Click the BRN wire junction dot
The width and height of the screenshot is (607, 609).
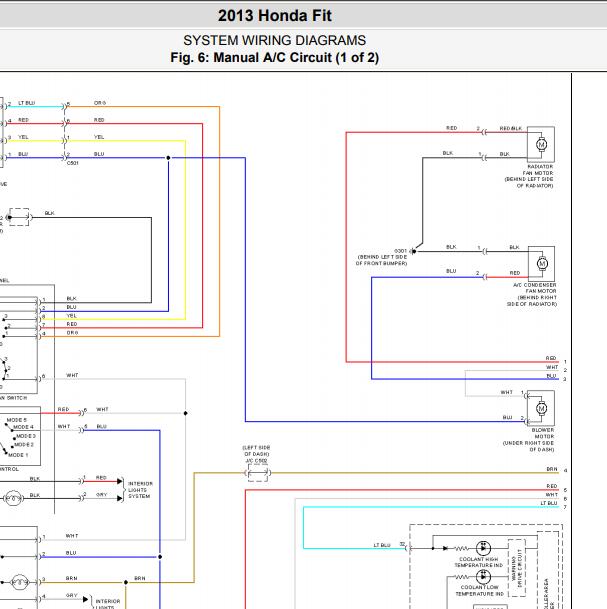click(x=126, y=582)
